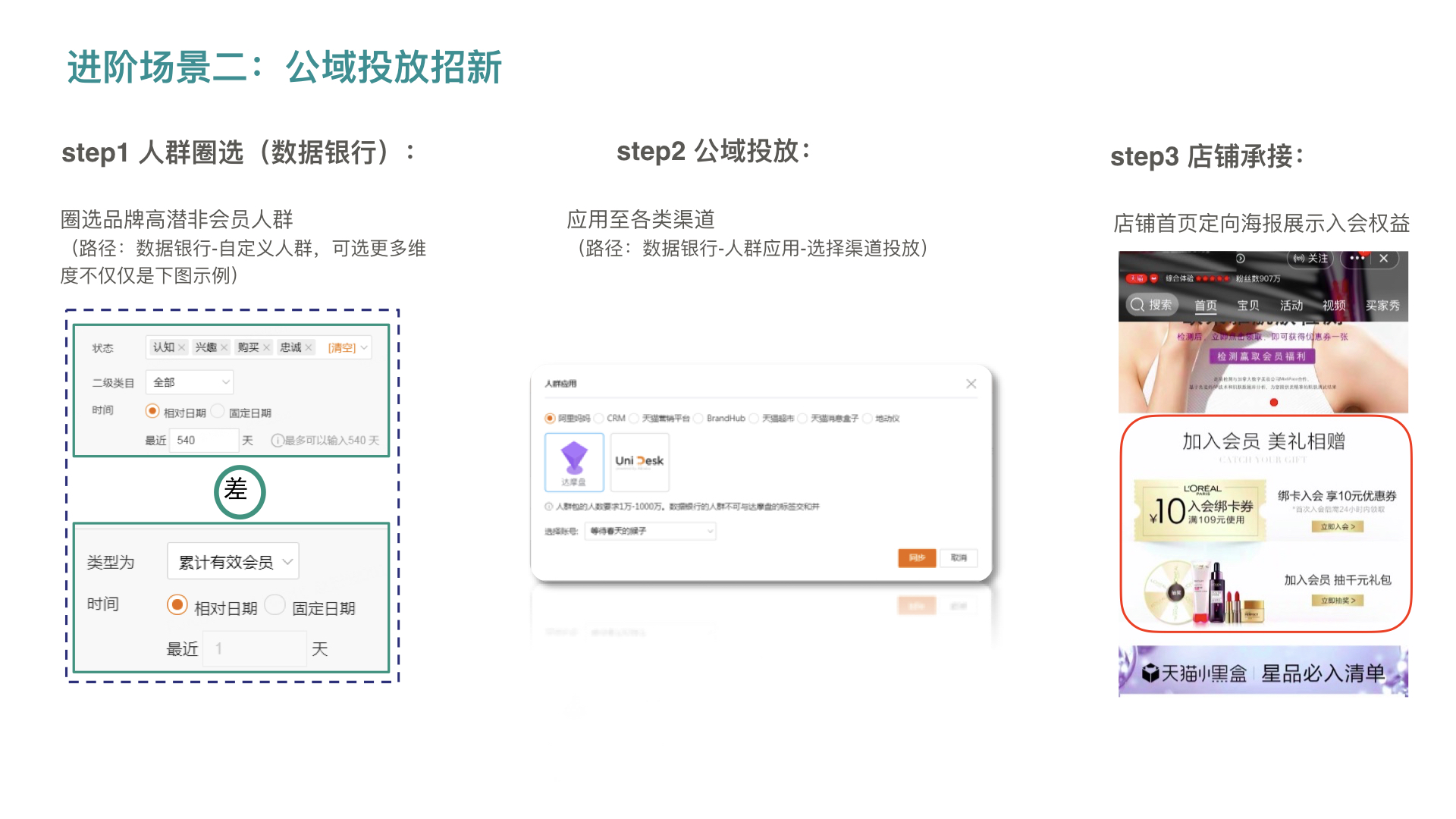Select the 天猫超市 channel radio

[x=754, y=418]
